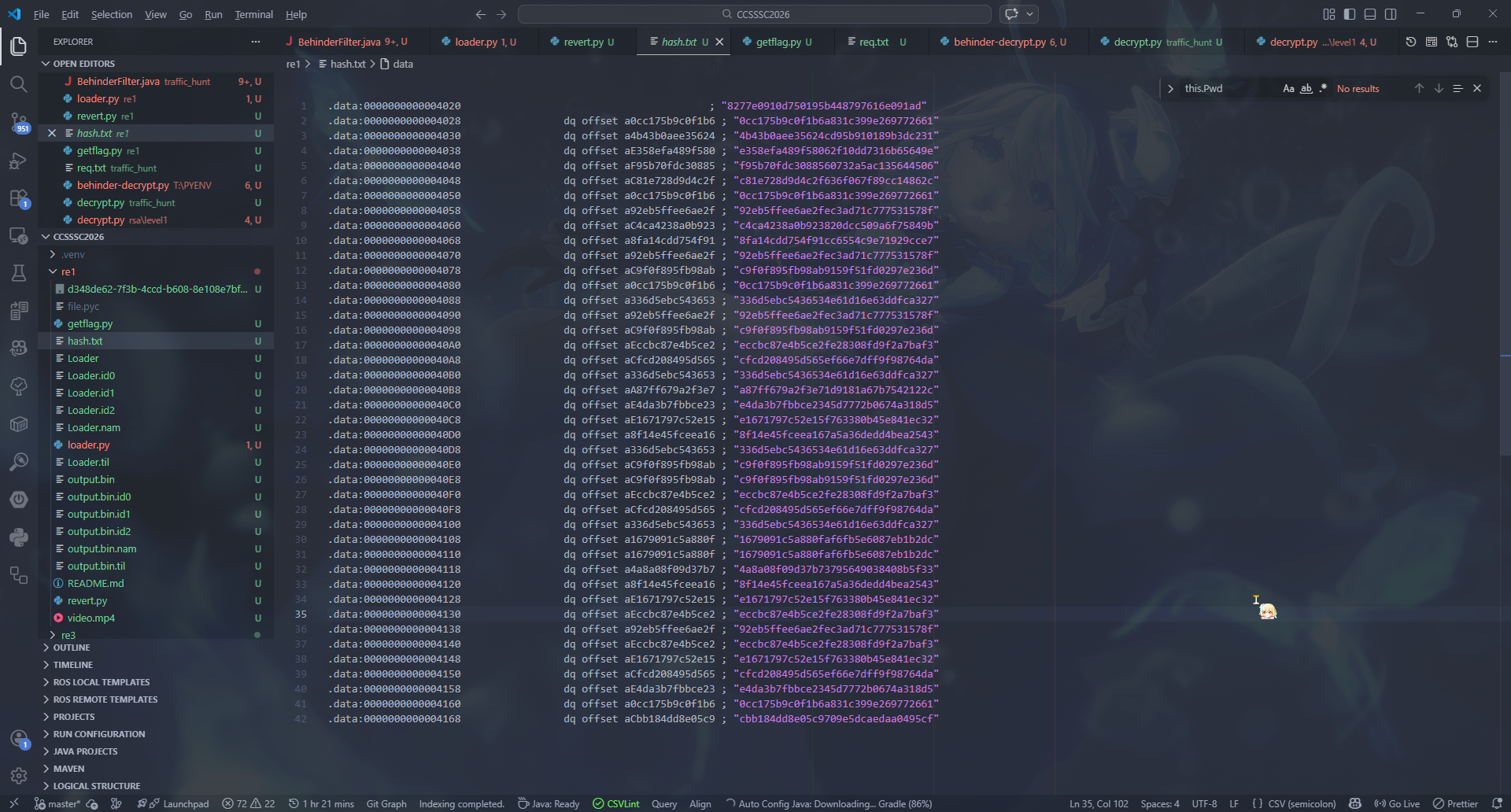The width and height of the screenshot is (1511, 812).
Task: Toggle Match Case in find widget
Action: pyautogui.click(x=1288, y=89)
